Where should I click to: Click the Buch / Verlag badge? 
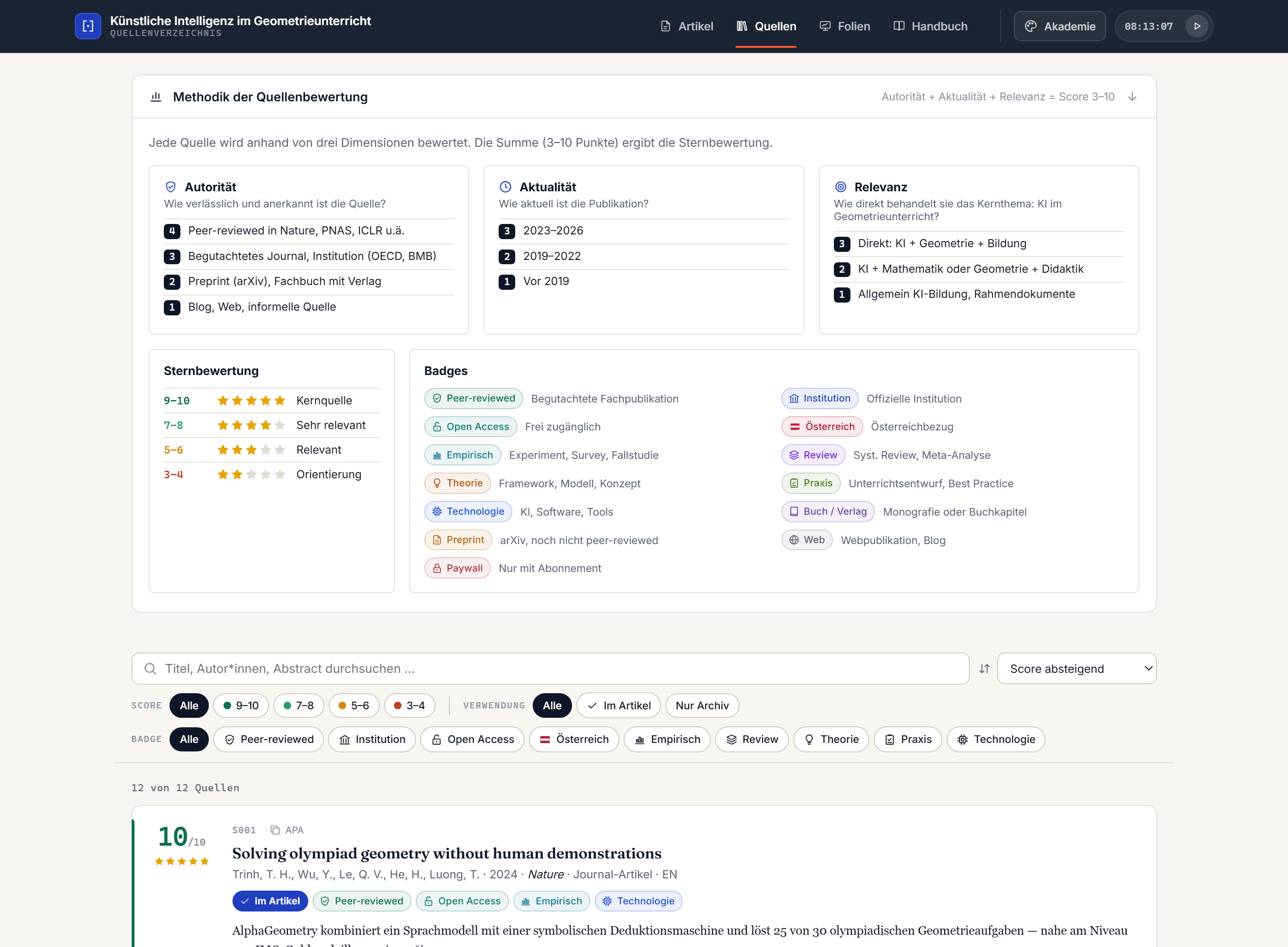click(x=828, y=511)
